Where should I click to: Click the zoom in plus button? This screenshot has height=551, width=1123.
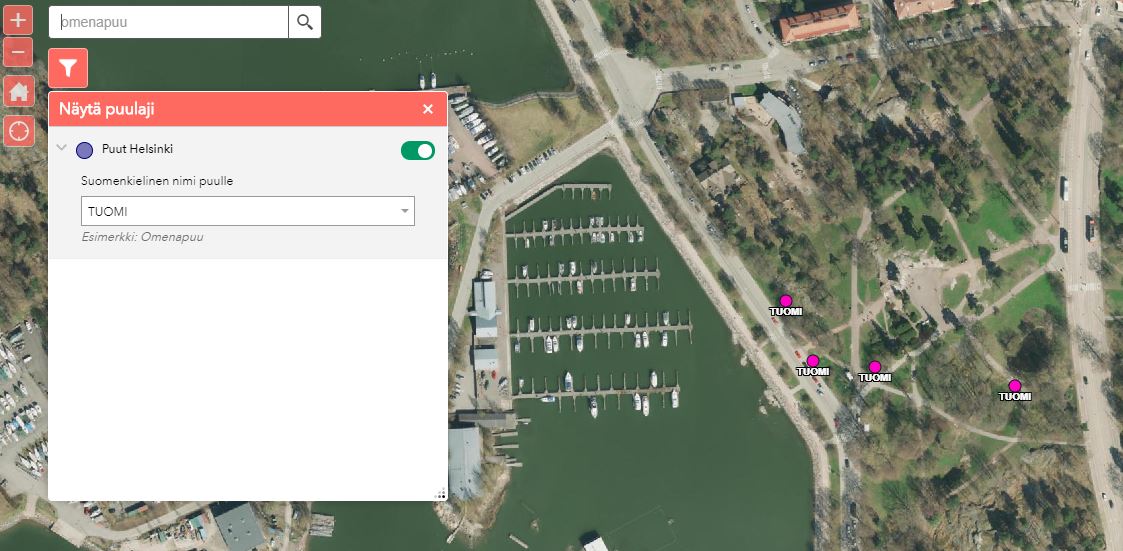(x=18, y=20)
